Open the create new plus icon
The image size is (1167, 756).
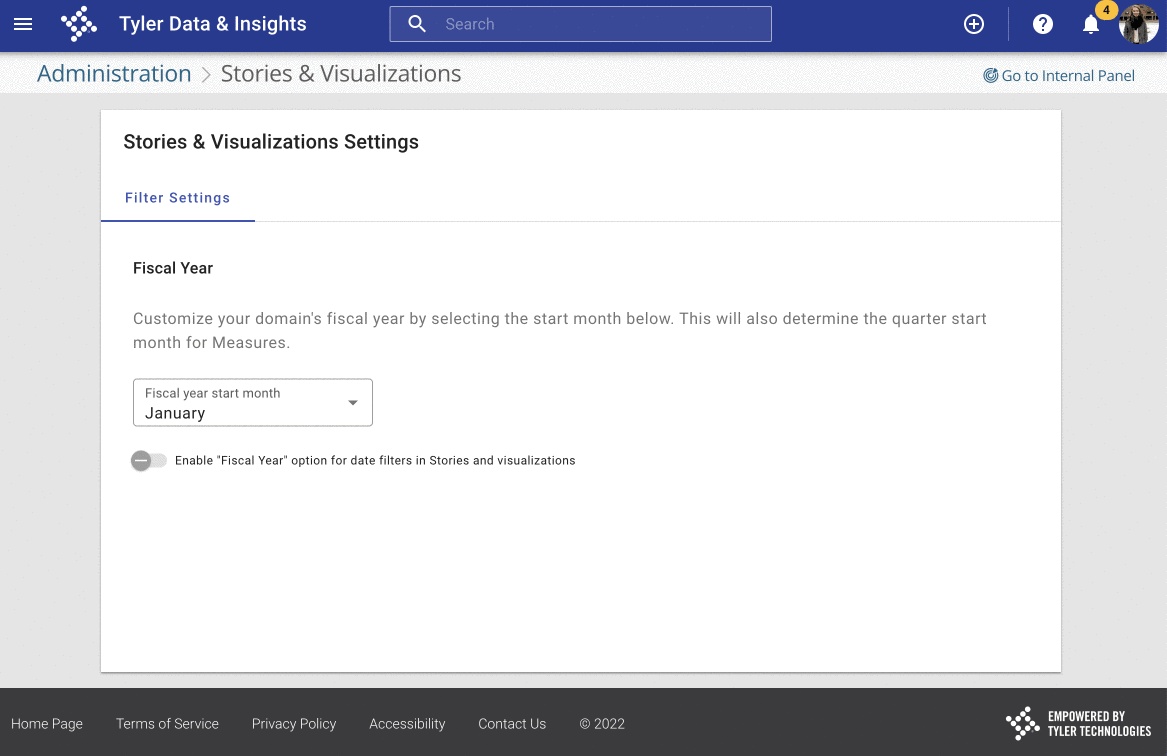973,24
